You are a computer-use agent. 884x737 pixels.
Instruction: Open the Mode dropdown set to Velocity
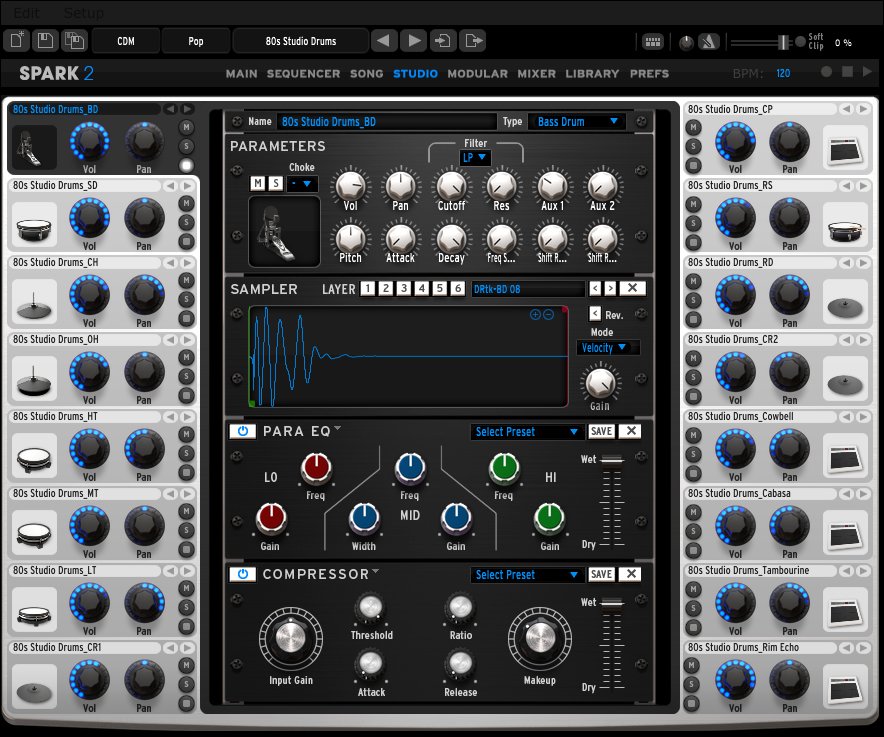pos(608,347)
